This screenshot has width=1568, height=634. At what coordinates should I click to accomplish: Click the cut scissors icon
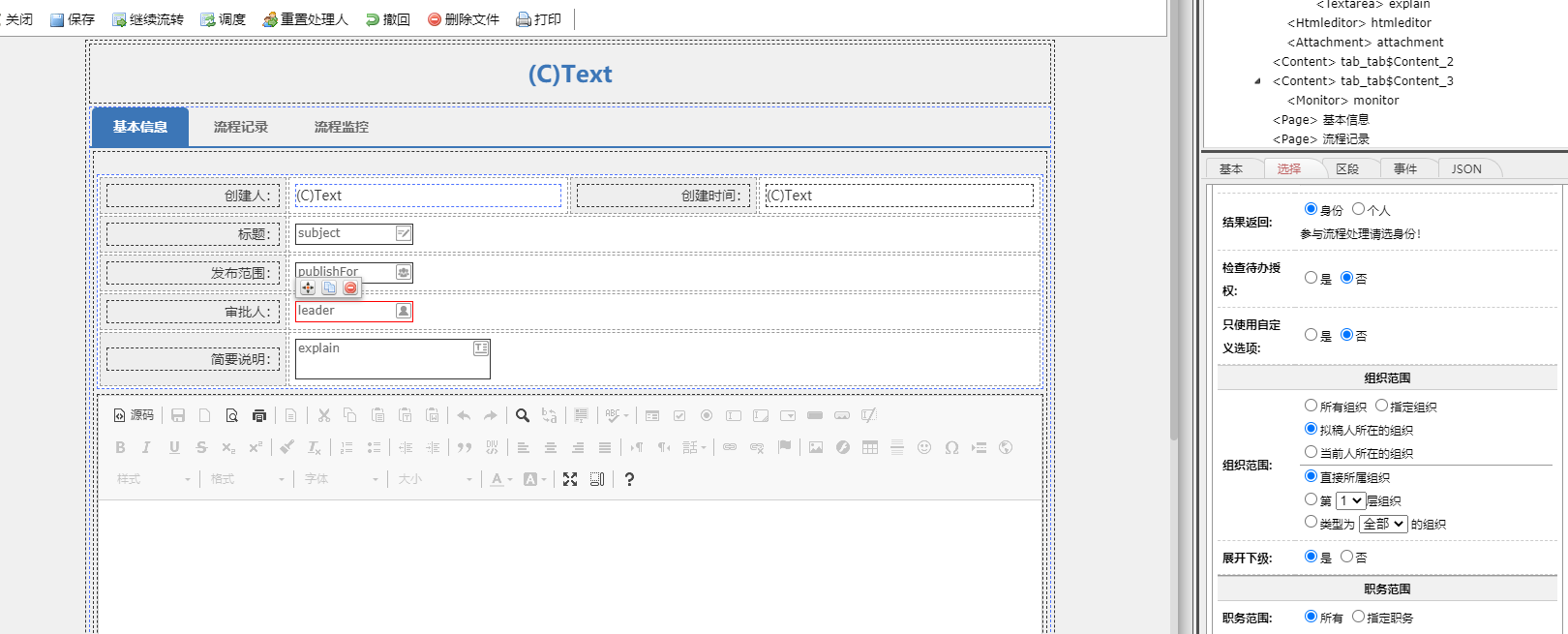pyautogui.click(x=323, y=415)
